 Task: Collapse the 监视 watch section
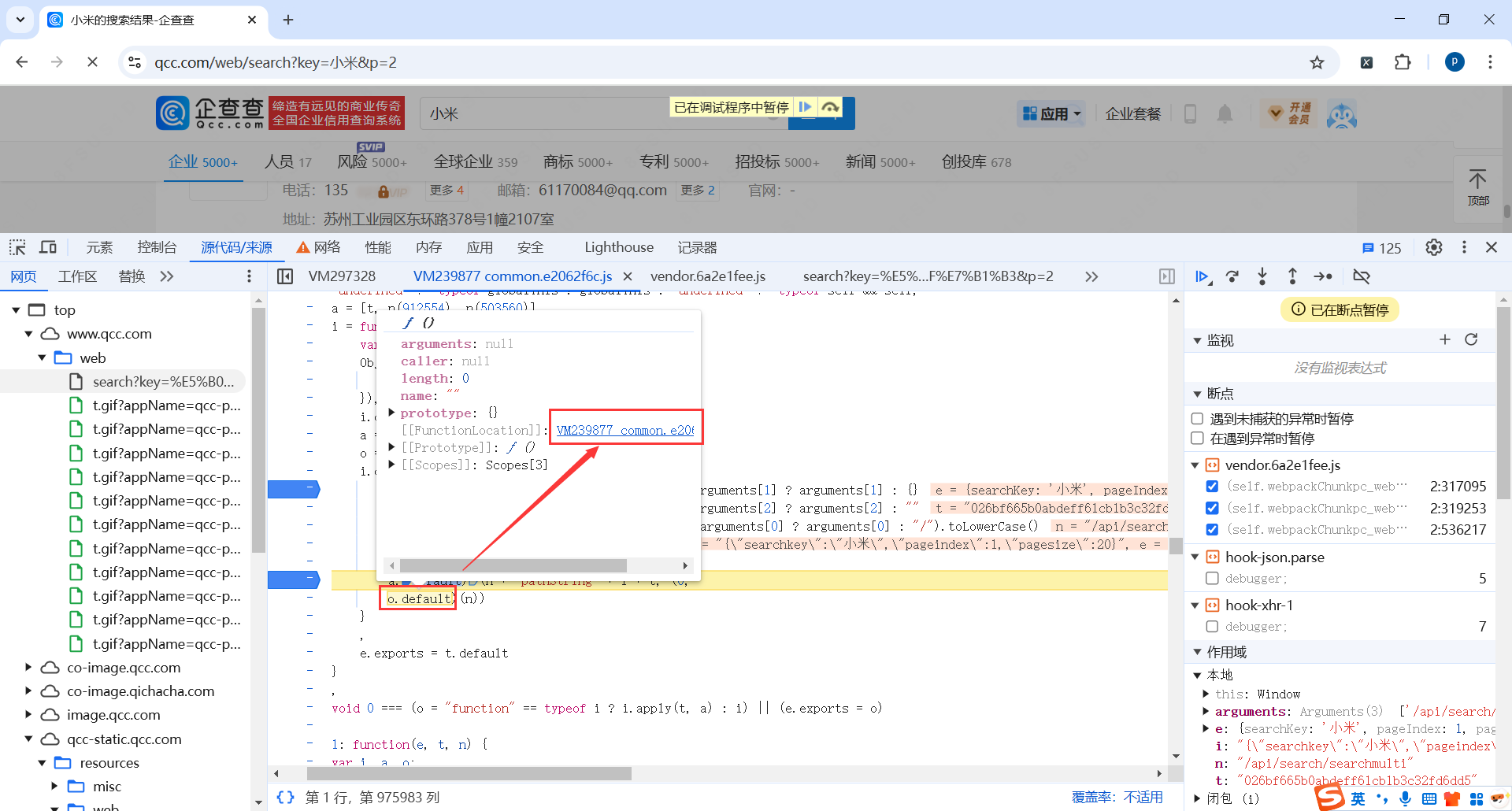[x=1197, y=340]
